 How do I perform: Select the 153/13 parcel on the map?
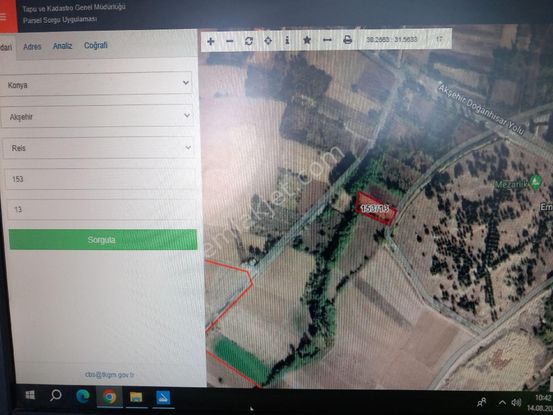pyautogui.click(x=376, y=209)
